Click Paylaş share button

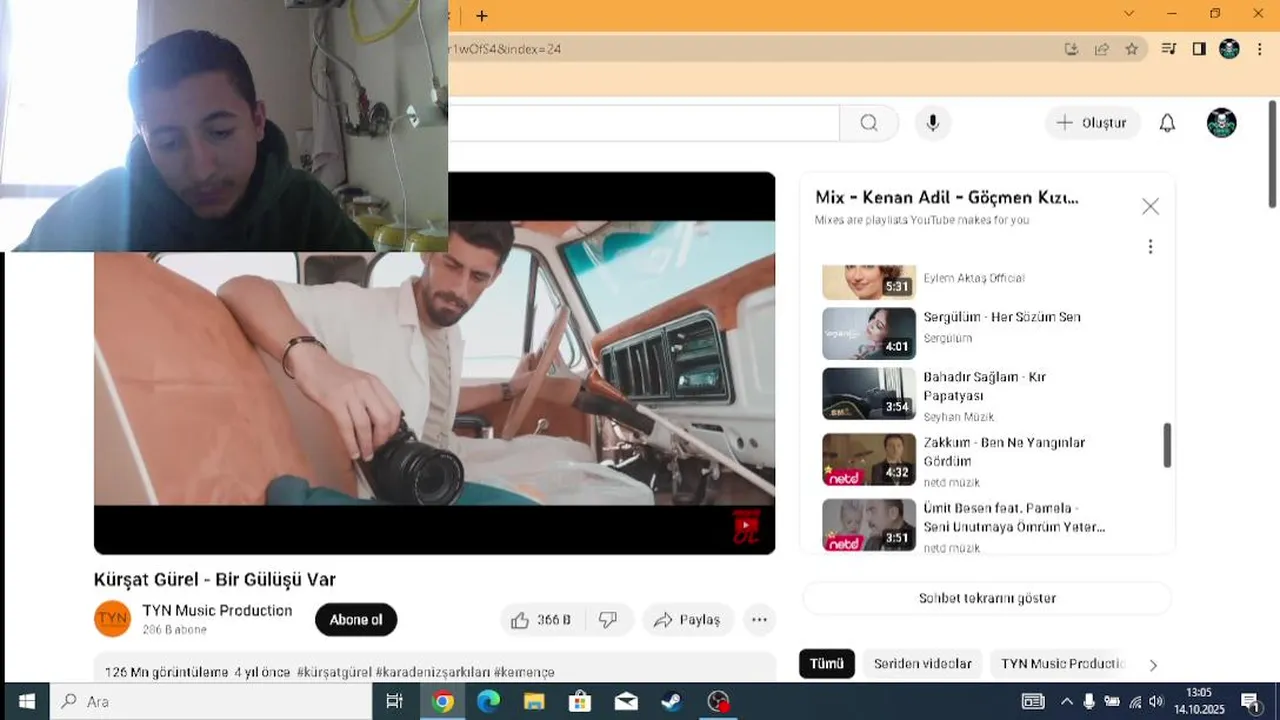(688, 620)
